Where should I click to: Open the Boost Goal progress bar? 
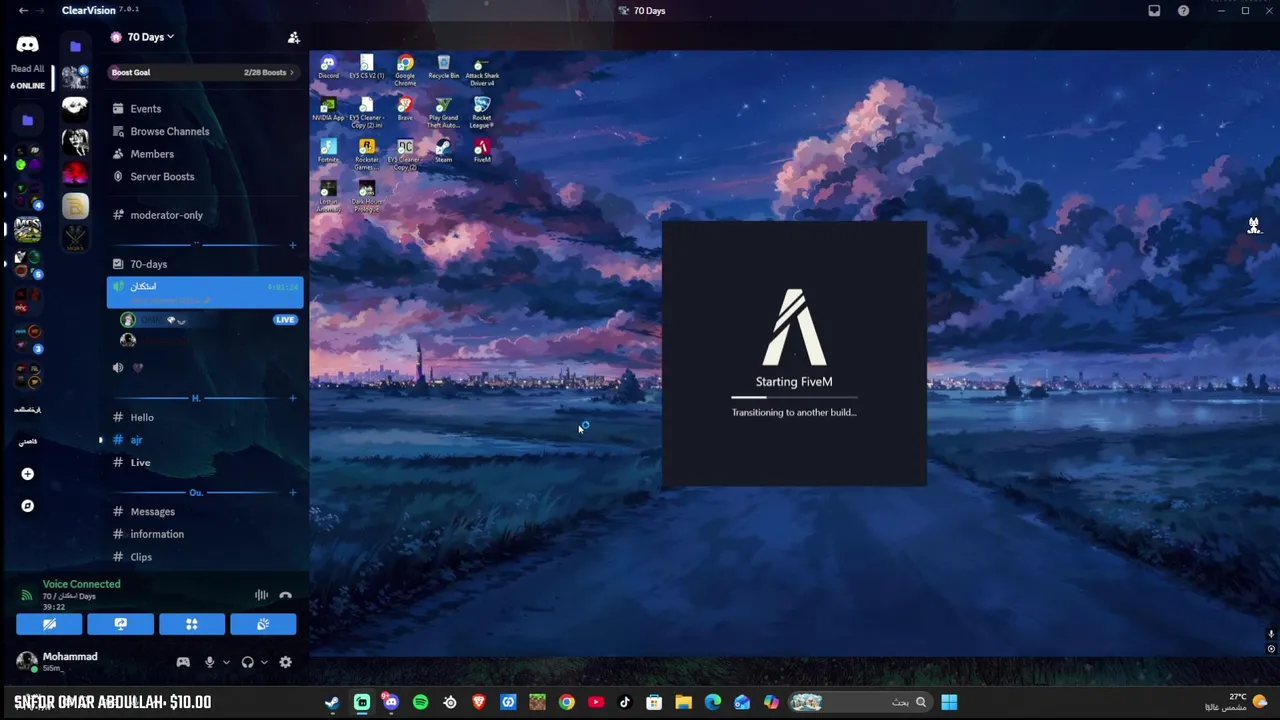pos(203,72)
